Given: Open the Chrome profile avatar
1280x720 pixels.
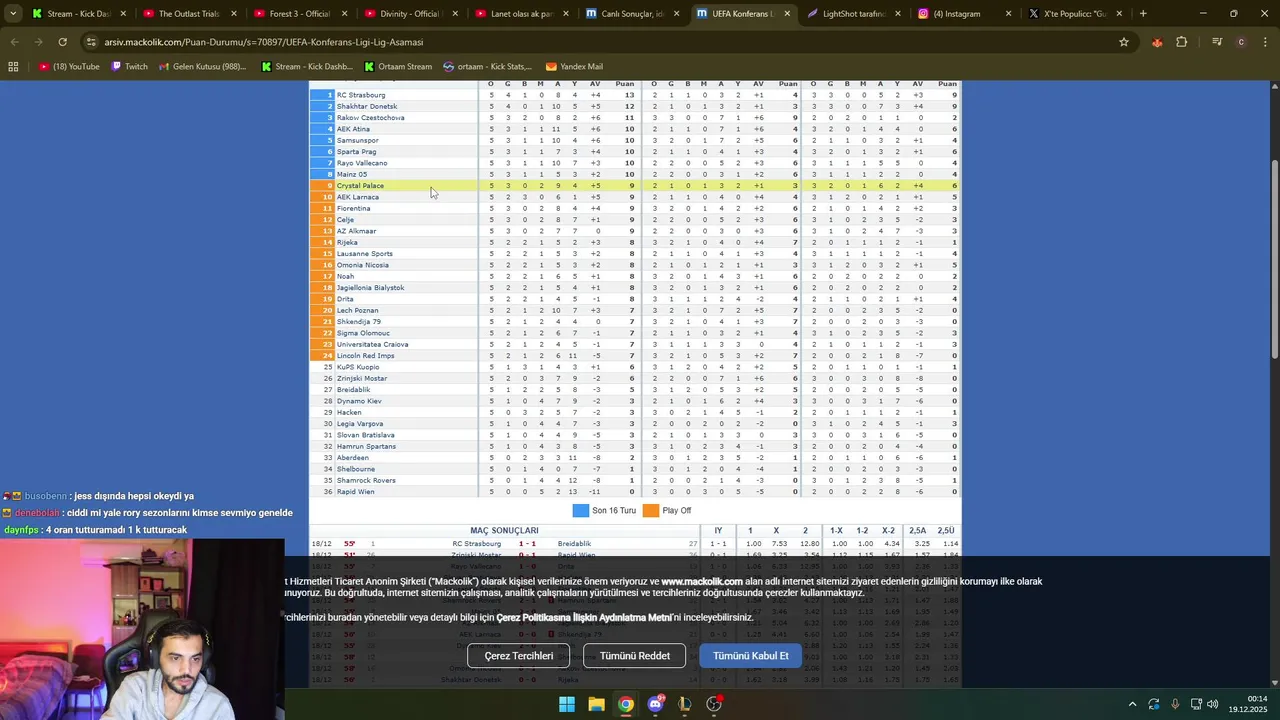Looking at the screenshot, I should click(x=1241, y=42).
